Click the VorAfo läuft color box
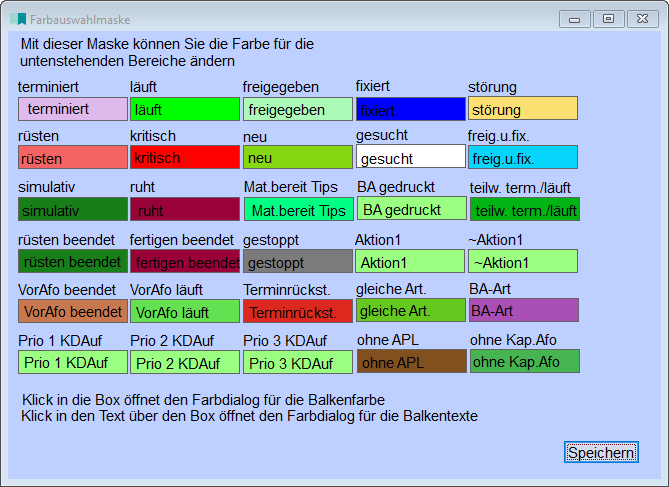Image resolution: width=669 pixels, height=487 pixels. [185, 311]
